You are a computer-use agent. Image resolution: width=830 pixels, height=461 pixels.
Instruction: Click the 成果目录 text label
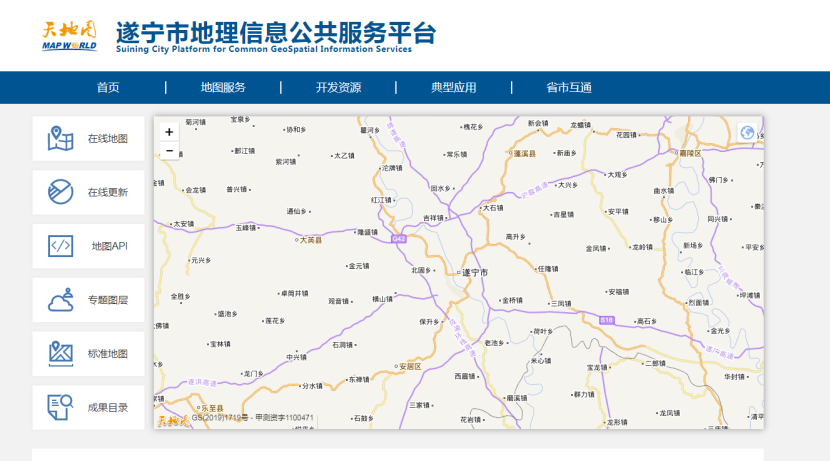(107, 407)
